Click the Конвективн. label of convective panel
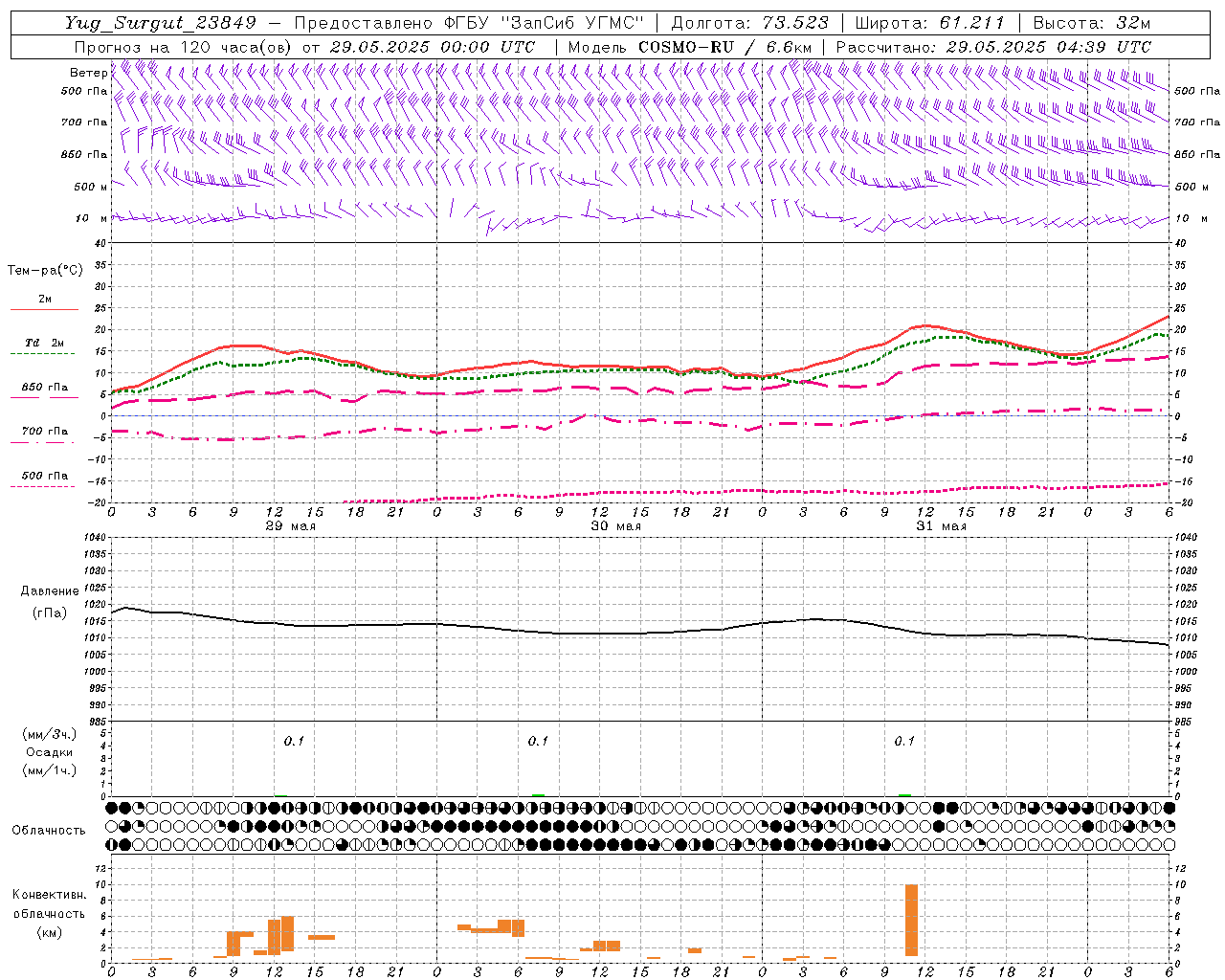This screenshot has width=1225, height=980. click(x=50, y=895)
